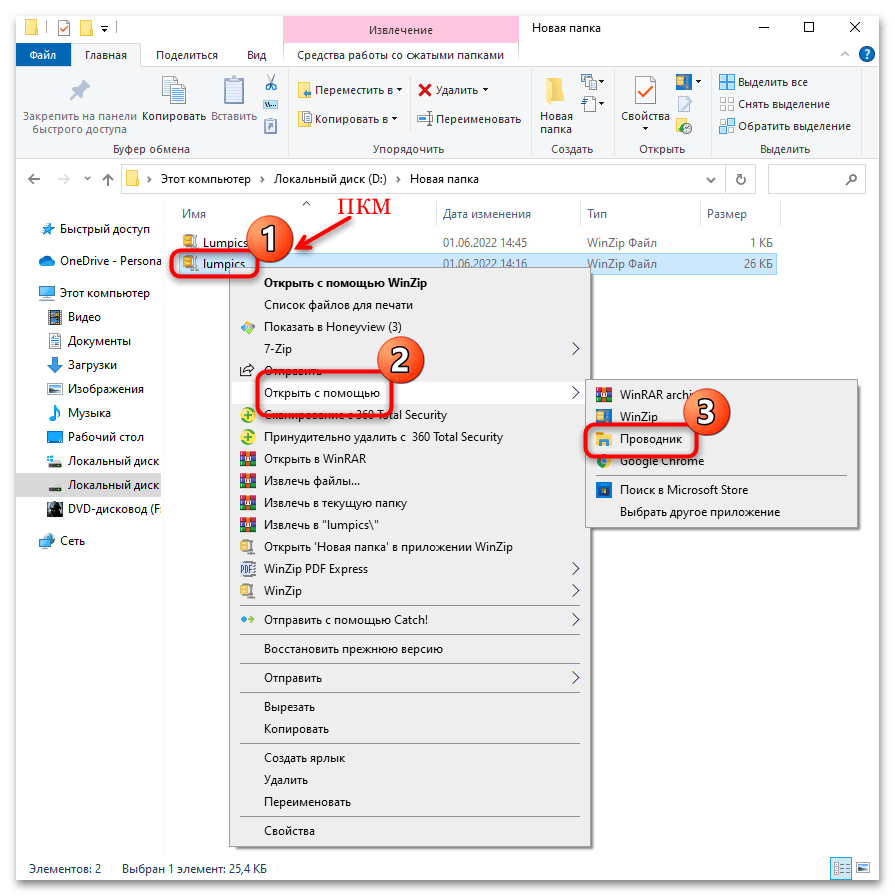
Task: Open the Copy to dropdown
Action: click(348, 119)
